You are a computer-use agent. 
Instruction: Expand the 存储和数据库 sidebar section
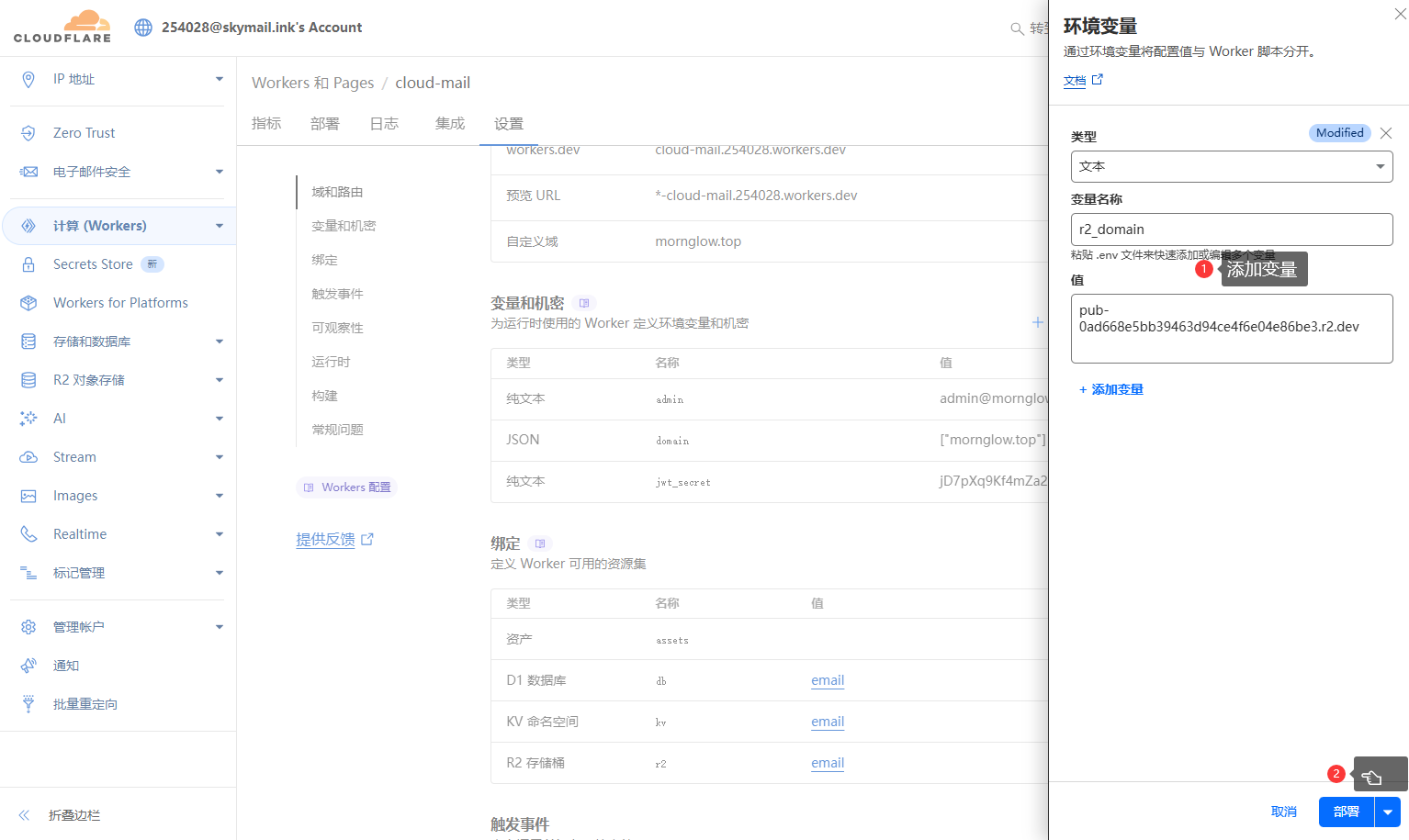(x=219, y=342)
